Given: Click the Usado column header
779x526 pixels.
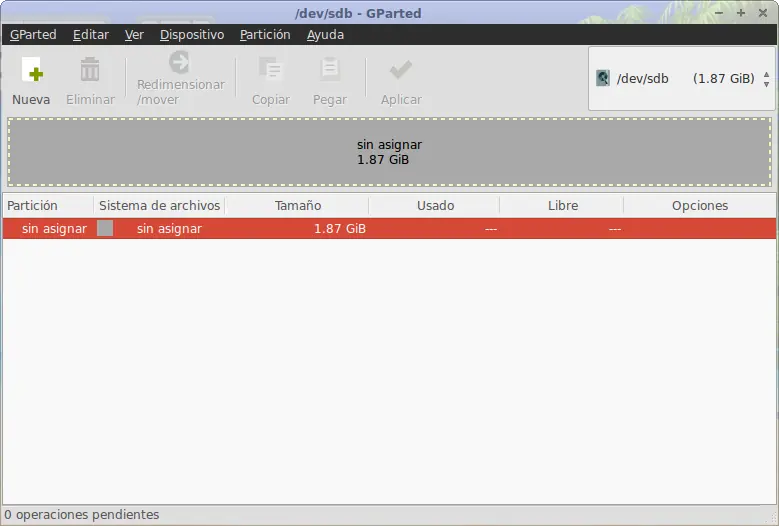Looking at the screenshot, I should coord(435,206).
